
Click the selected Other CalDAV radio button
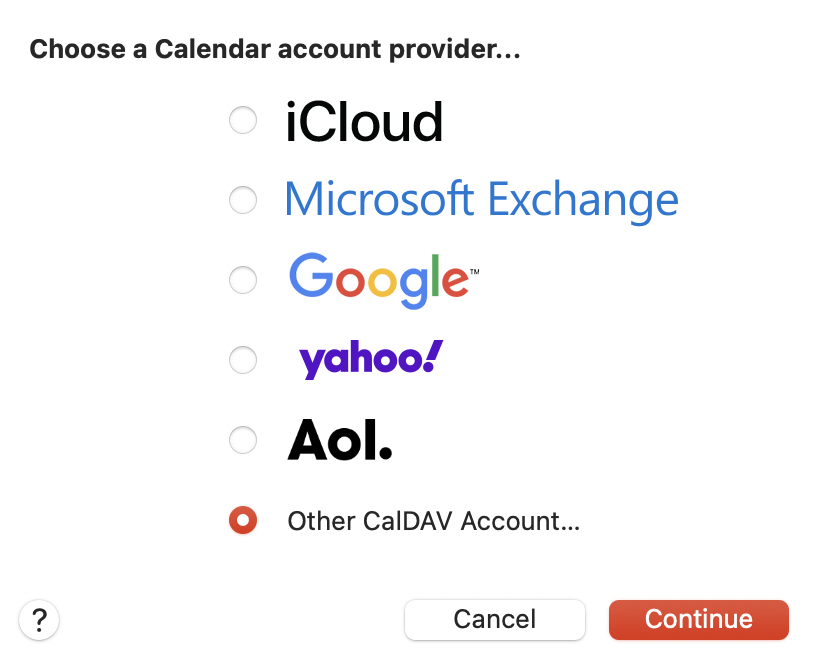coord(243,520)
